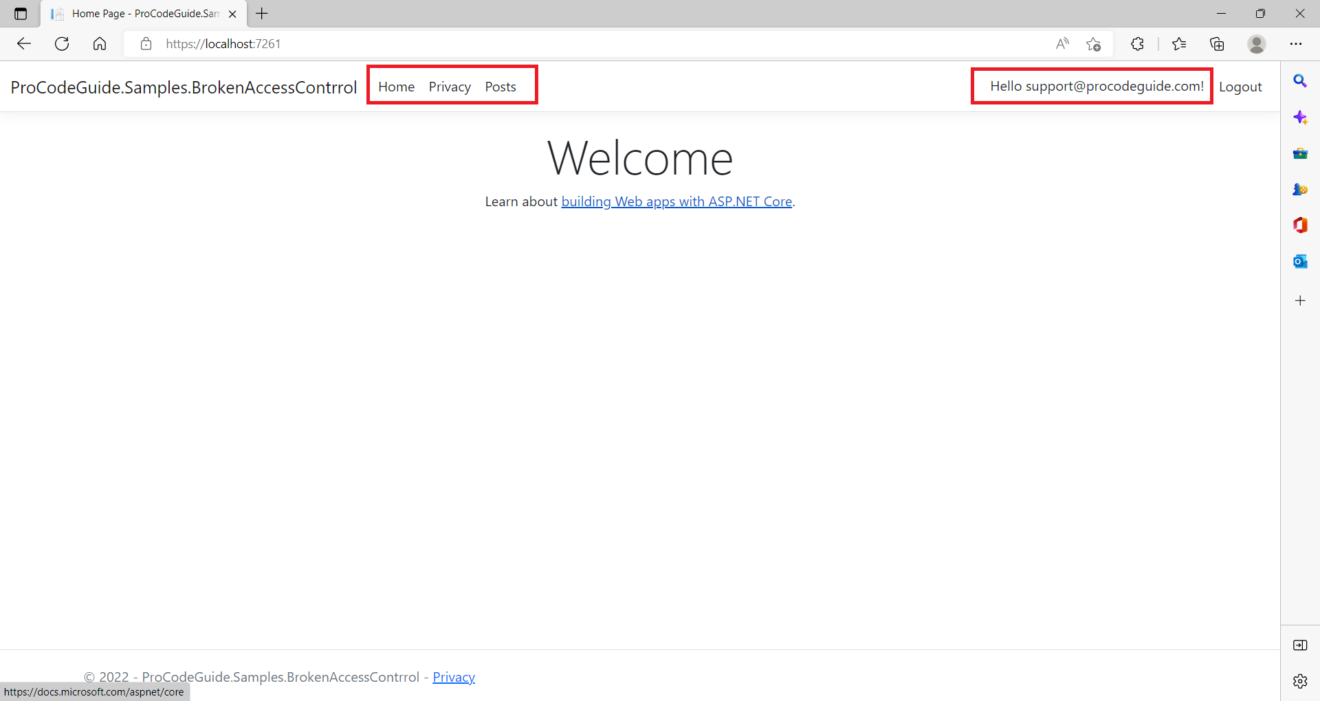The image size is (1320, 701).
Task: Switch to the Posts navigation item
Action: [500, 86]
